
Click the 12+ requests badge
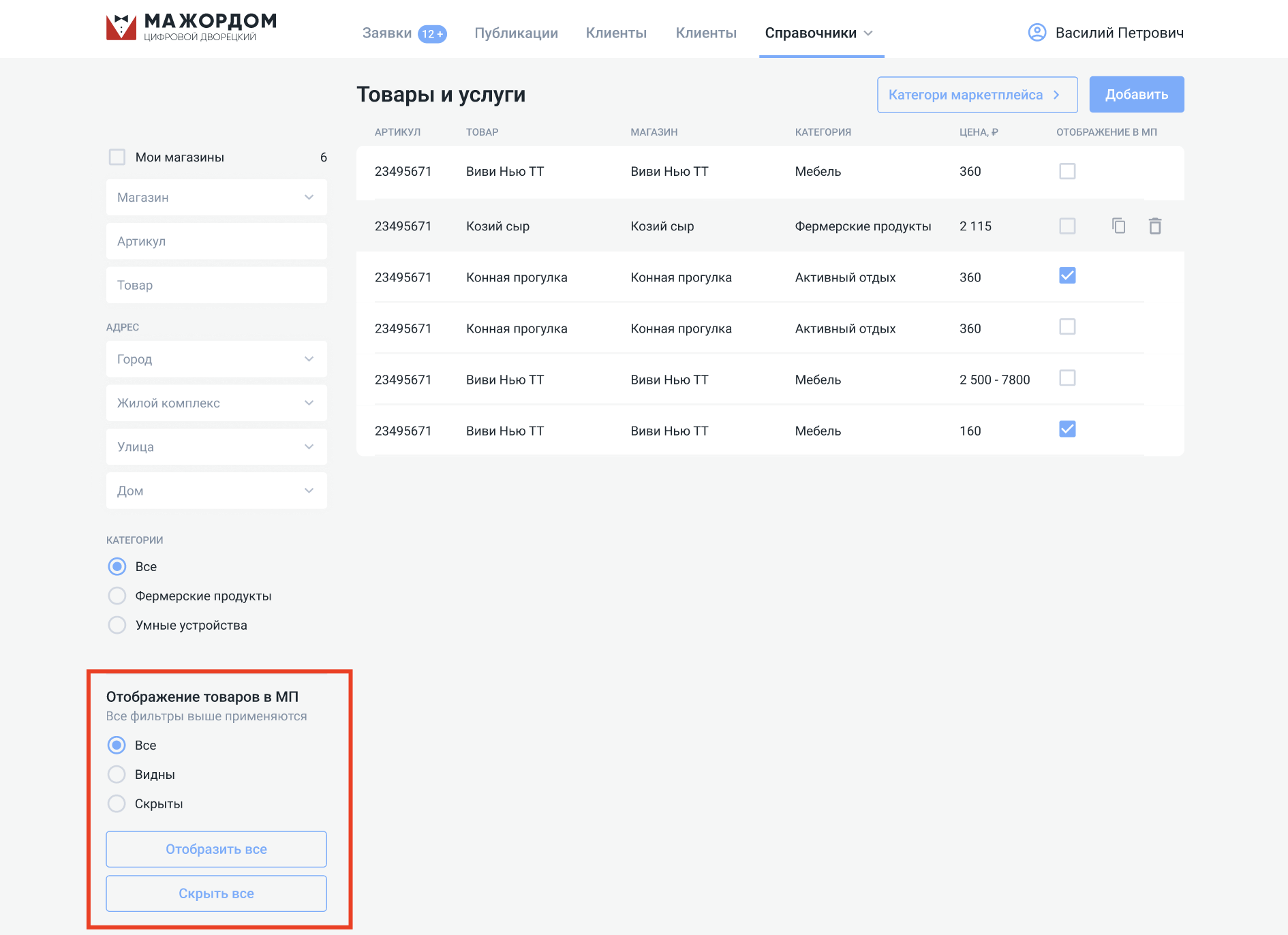432,34
